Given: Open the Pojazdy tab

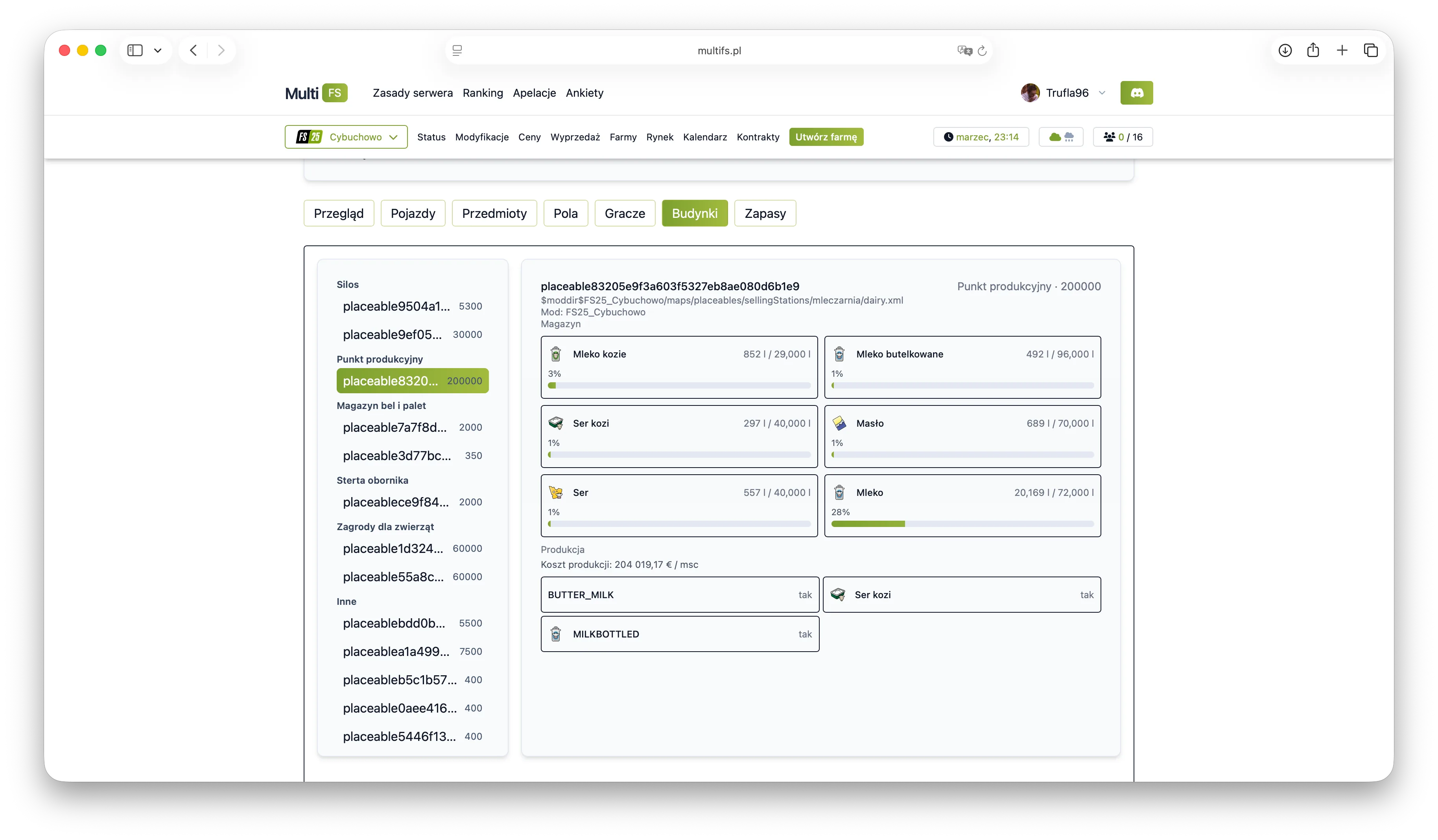Looking at the screenshot, I should coord(413,214).
